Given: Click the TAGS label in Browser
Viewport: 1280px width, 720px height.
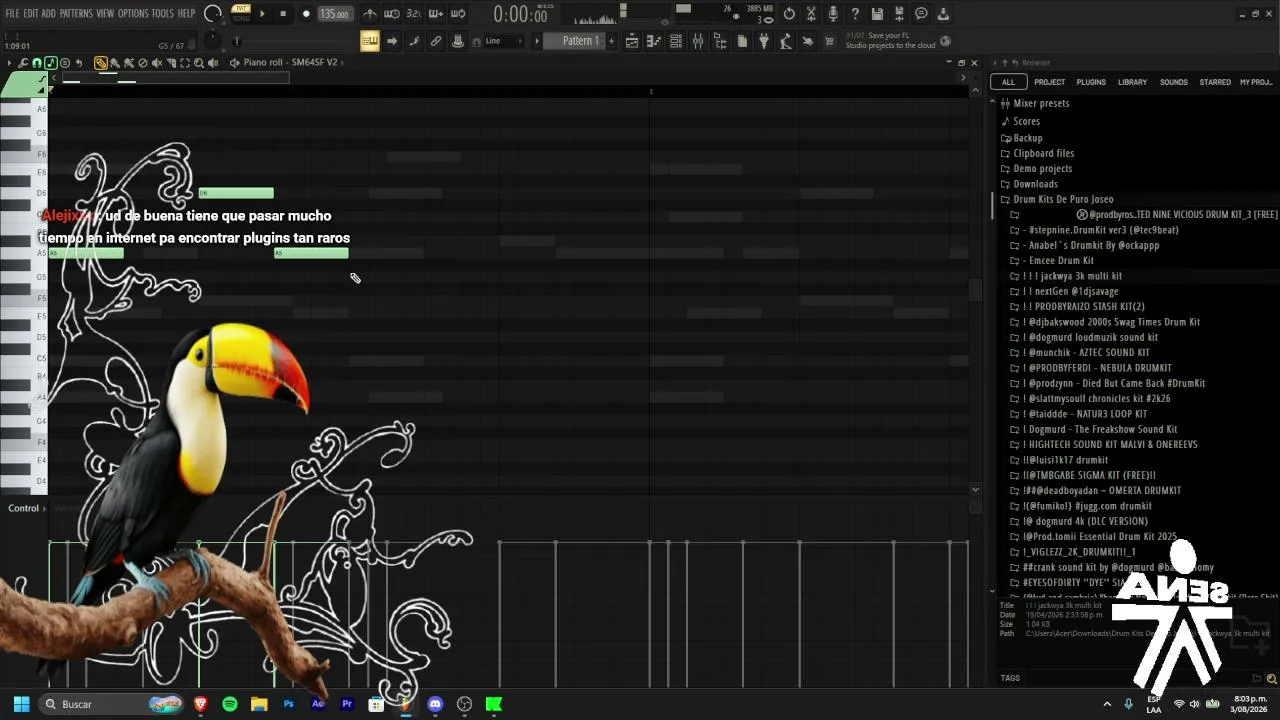Looking at the screenshot, I should tap(1010, 678).
